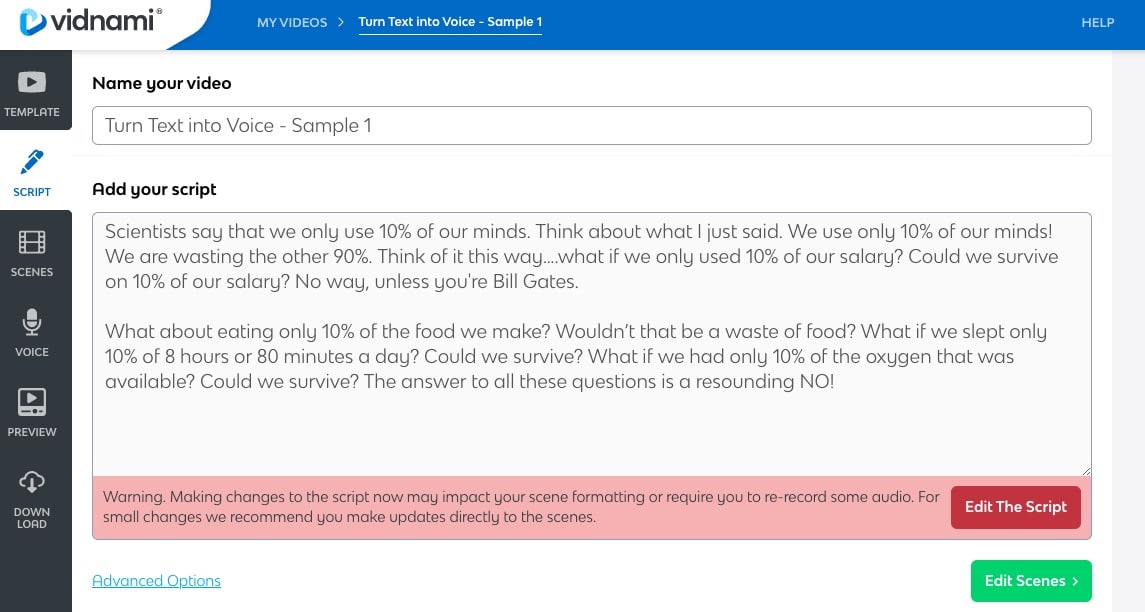The height and width of the screenshot is (612, 1145).
Task: Open the Preview step icon
Action: (32, 402)
